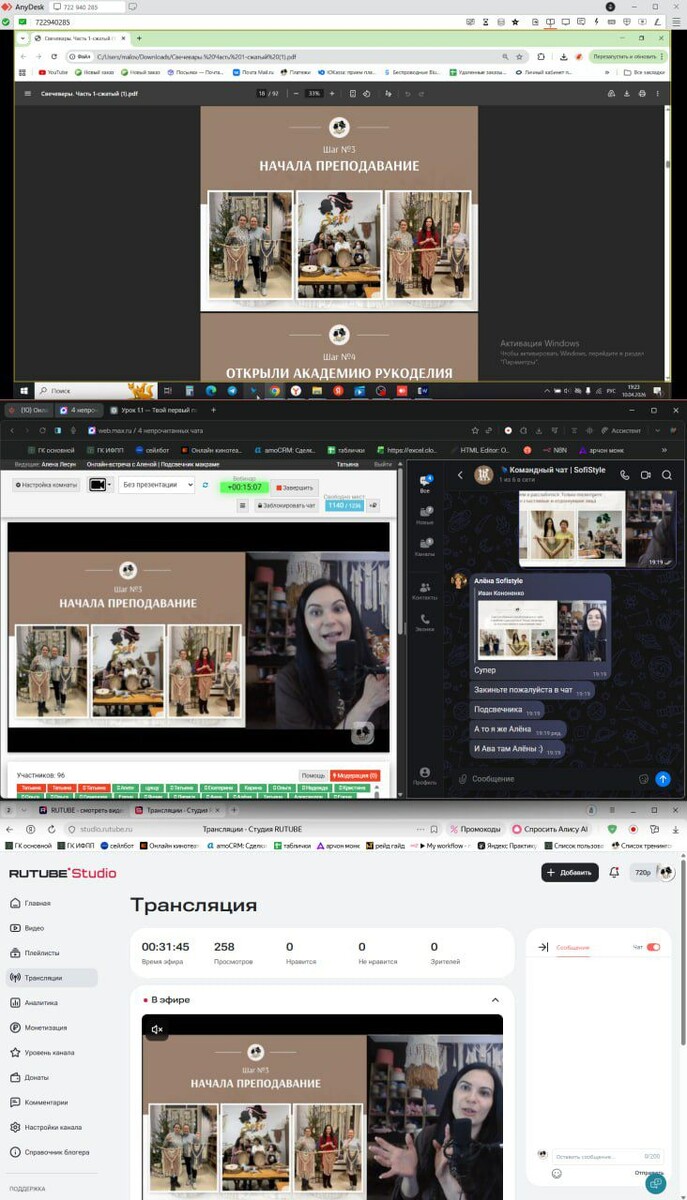Open Microsoft Edge from the Windows taskbar

(211, 390)
